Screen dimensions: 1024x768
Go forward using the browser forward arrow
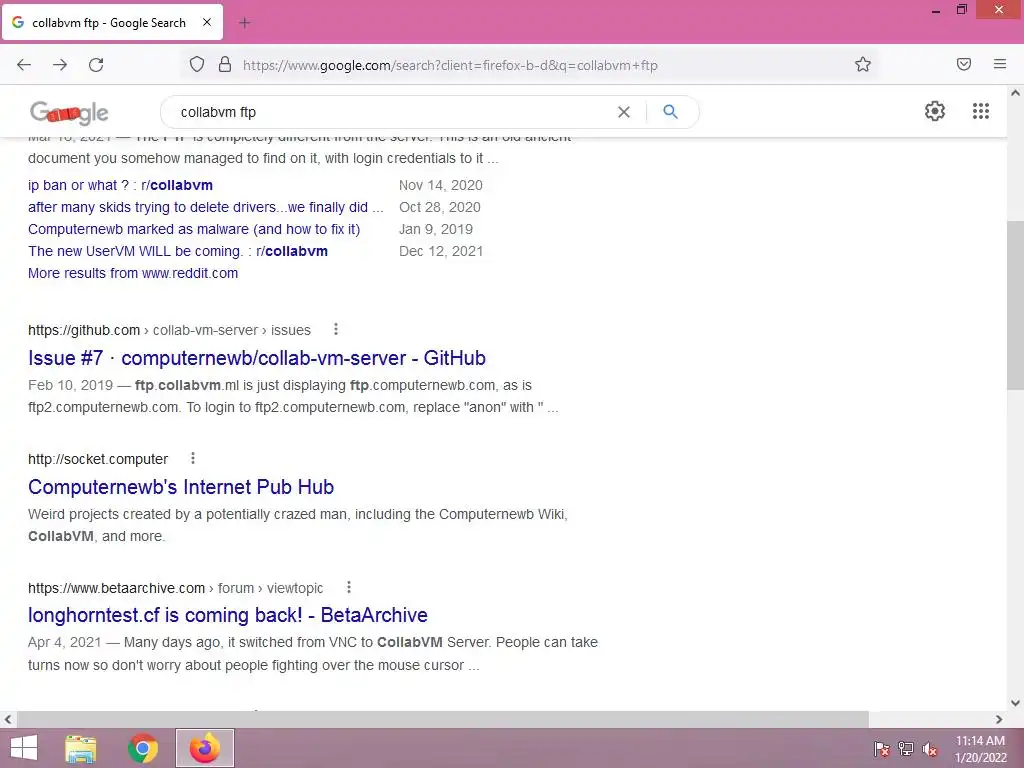pos(60,65)
